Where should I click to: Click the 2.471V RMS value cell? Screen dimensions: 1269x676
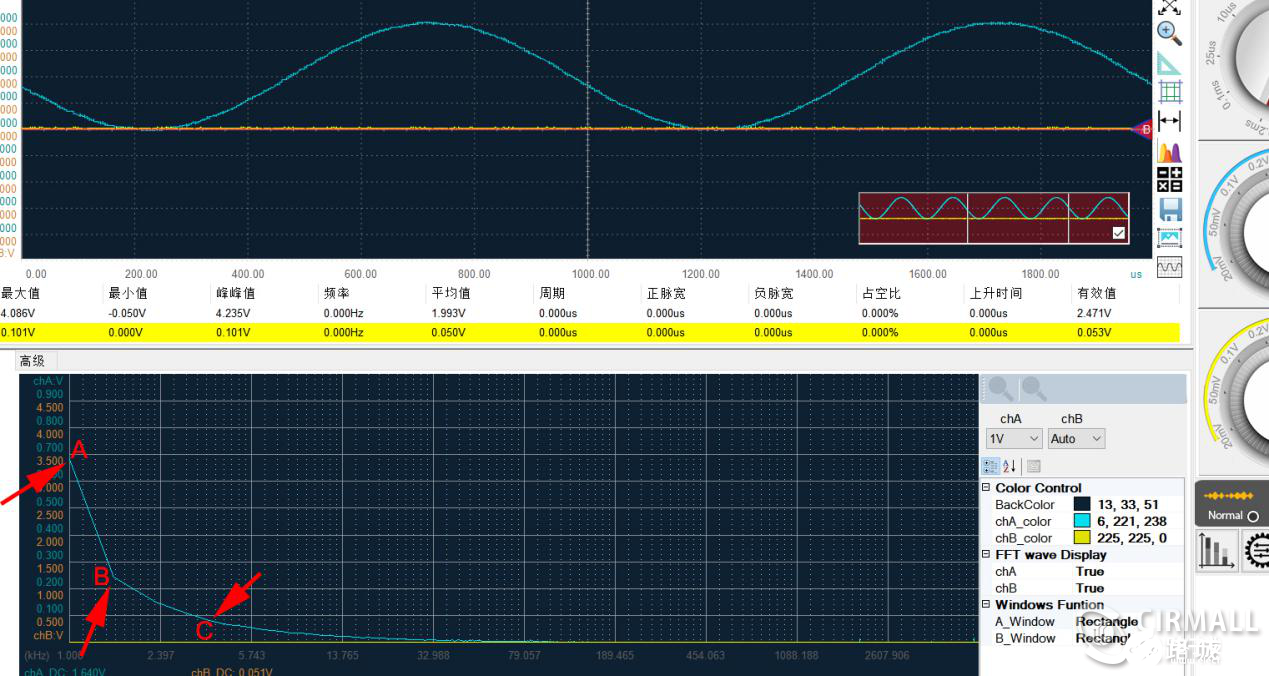pos(1095,313)
